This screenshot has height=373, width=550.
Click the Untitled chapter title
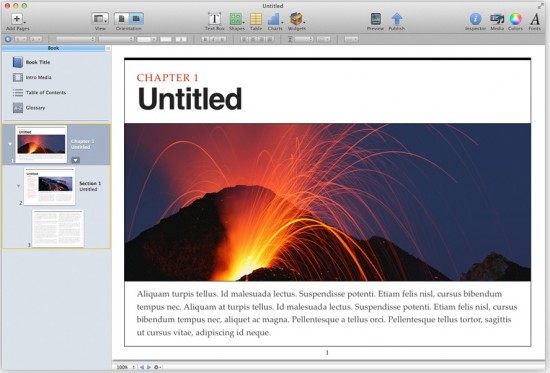tap(190, 99)
